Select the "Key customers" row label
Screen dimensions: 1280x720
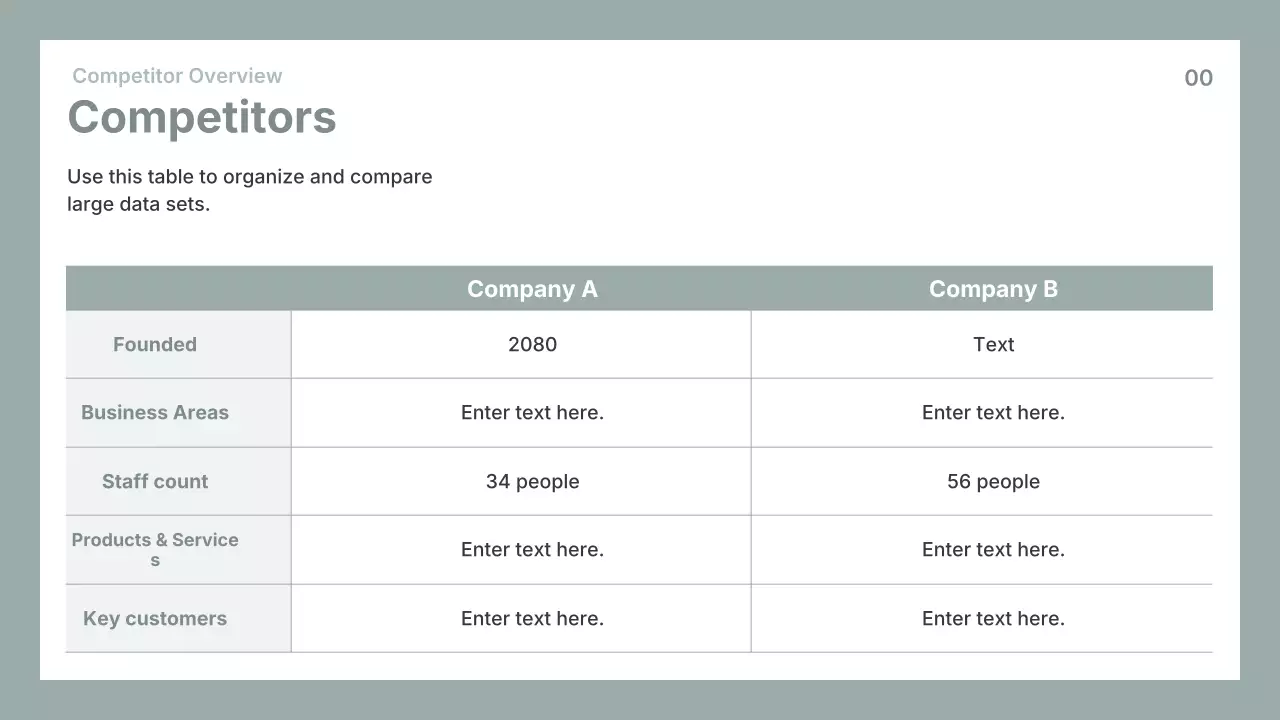(x=155, y=619)
